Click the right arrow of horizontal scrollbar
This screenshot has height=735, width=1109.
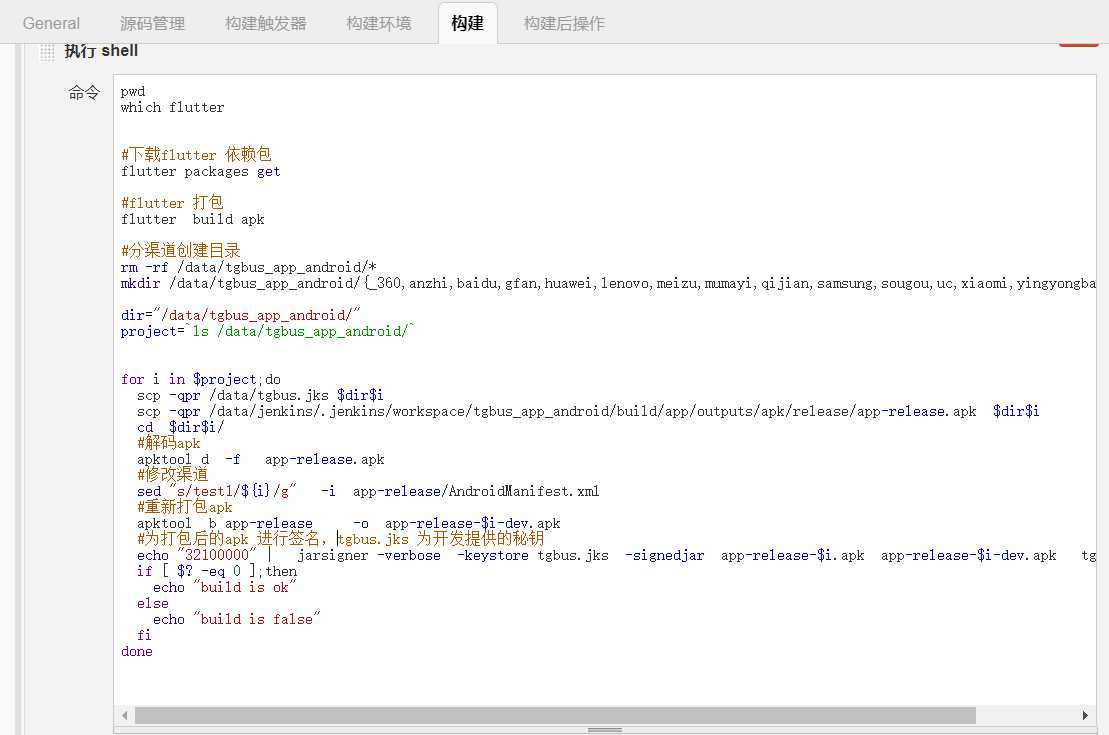tap(1085, 715)
